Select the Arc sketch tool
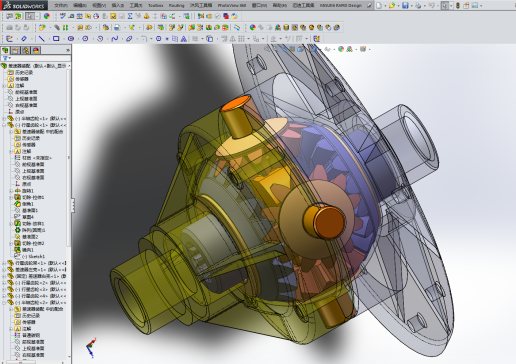 coord(100,39)
